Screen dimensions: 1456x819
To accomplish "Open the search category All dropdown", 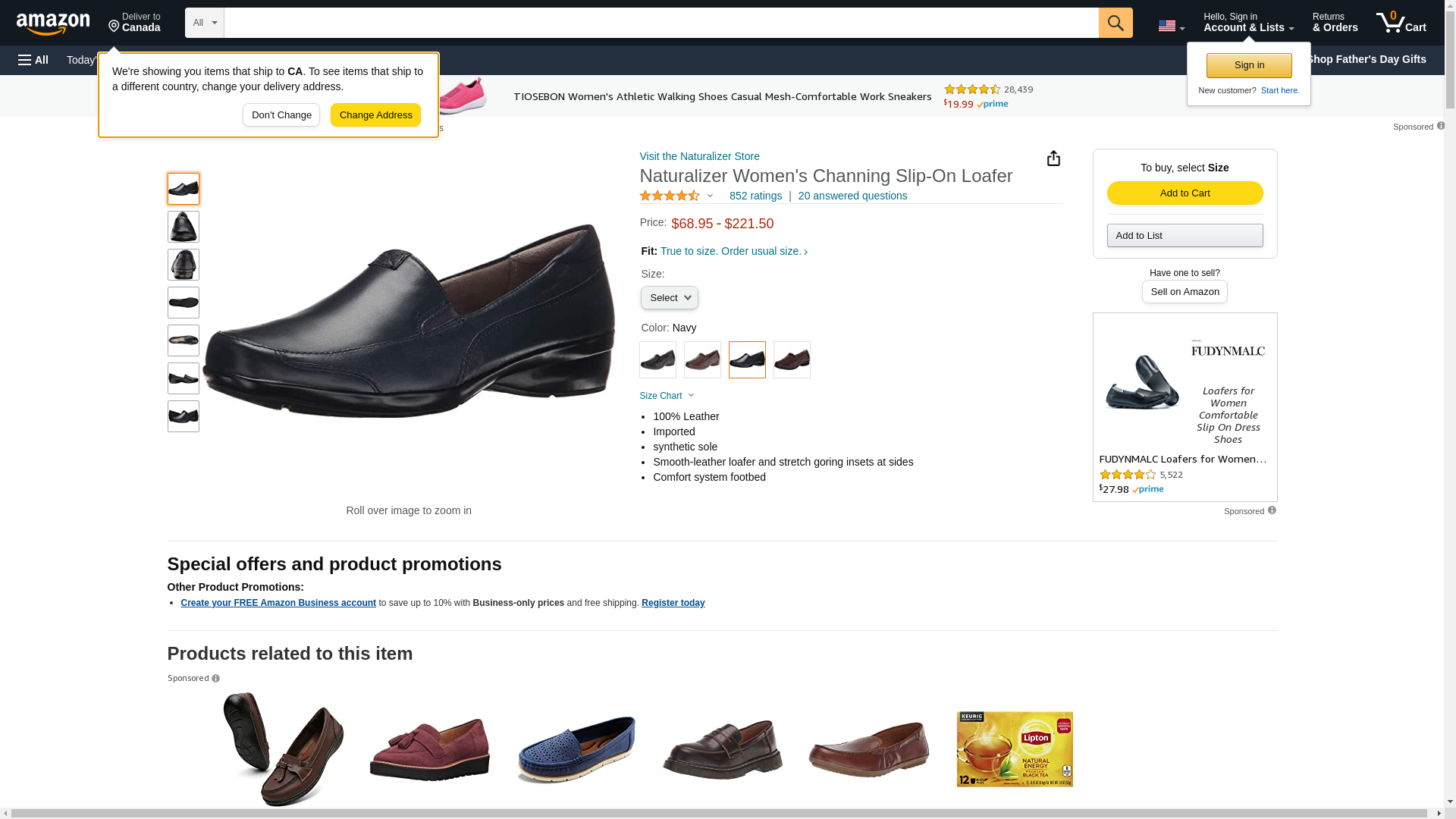I will (x=204, y=23).
